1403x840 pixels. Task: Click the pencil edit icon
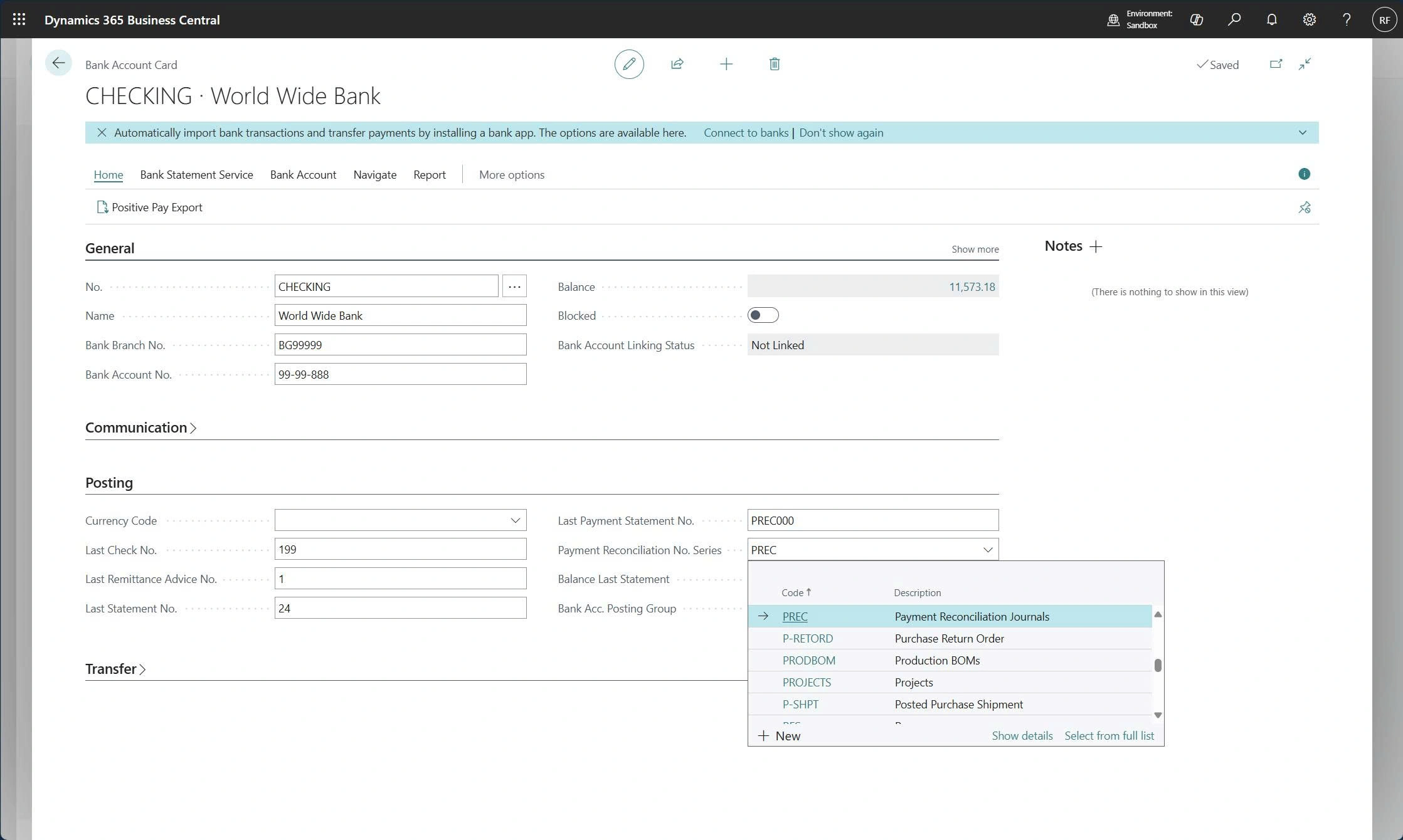(629, 64)
